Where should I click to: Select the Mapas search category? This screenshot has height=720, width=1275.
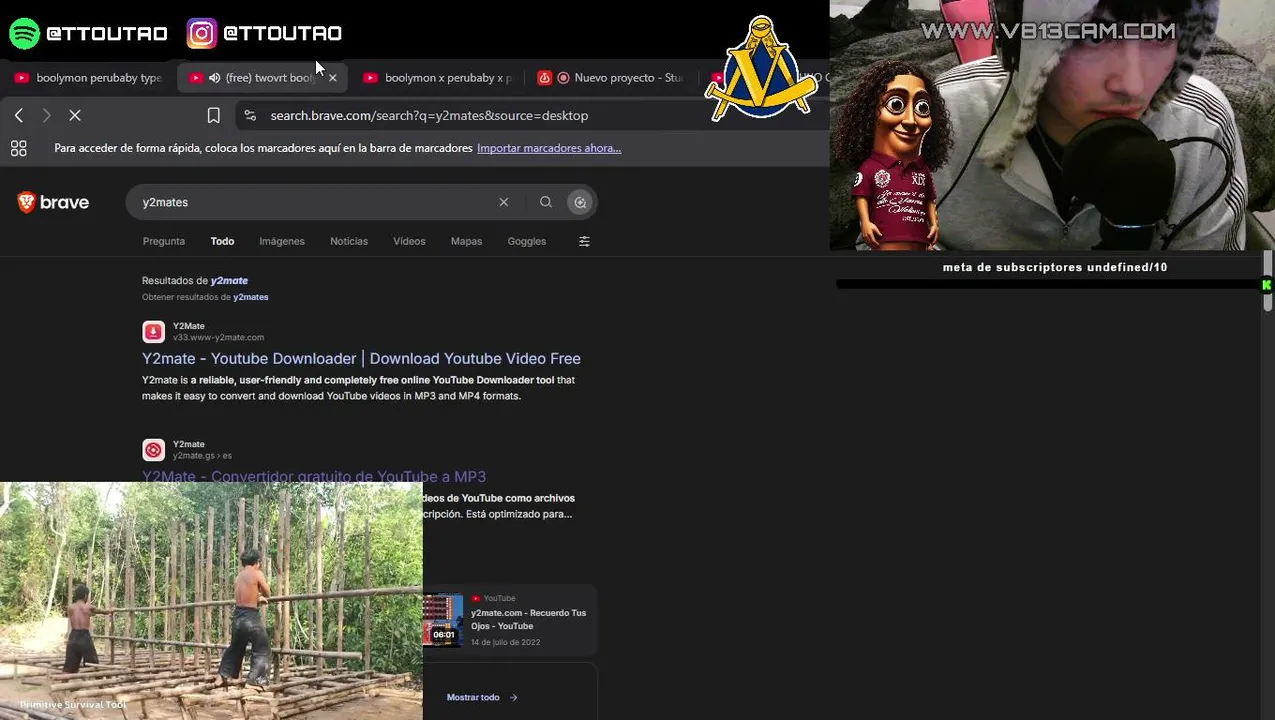click(x=466, y=241)
